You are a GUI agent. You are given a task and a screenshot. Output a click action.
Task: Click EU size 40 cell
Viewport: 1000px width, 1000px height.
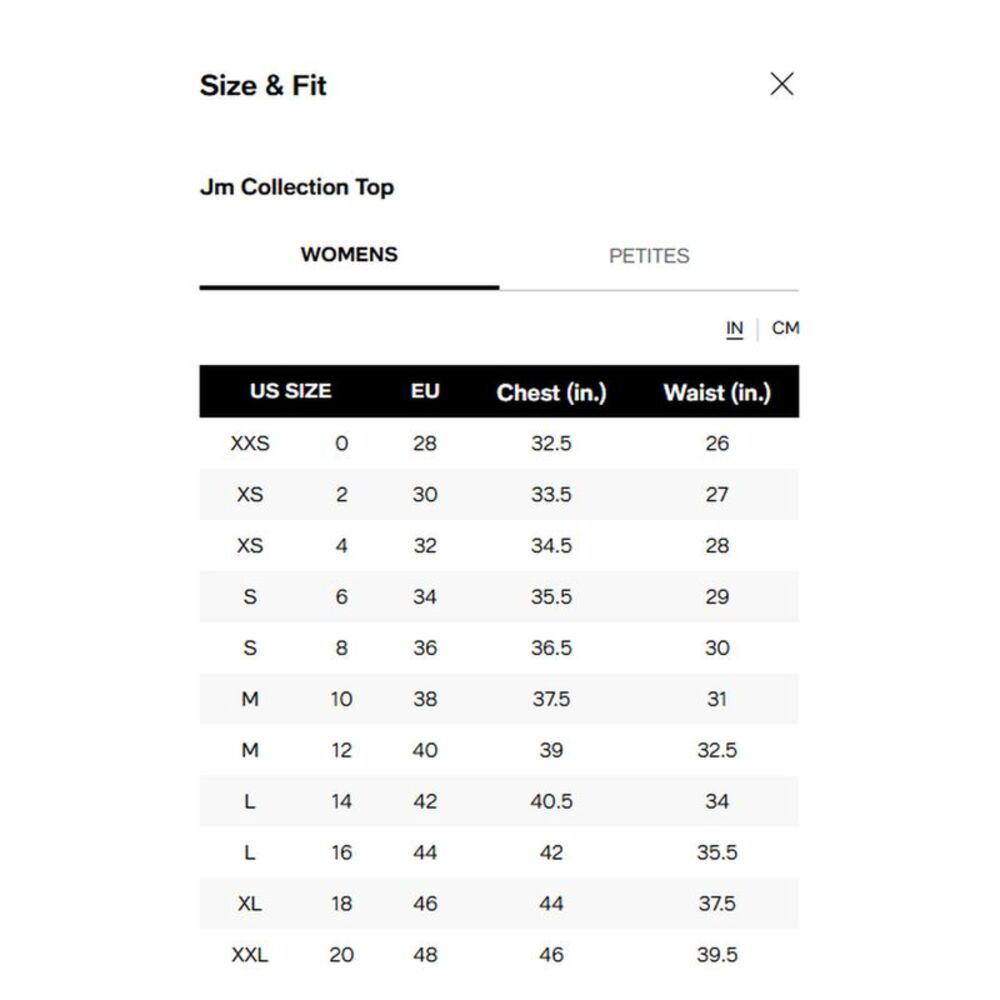coord(425,750)
